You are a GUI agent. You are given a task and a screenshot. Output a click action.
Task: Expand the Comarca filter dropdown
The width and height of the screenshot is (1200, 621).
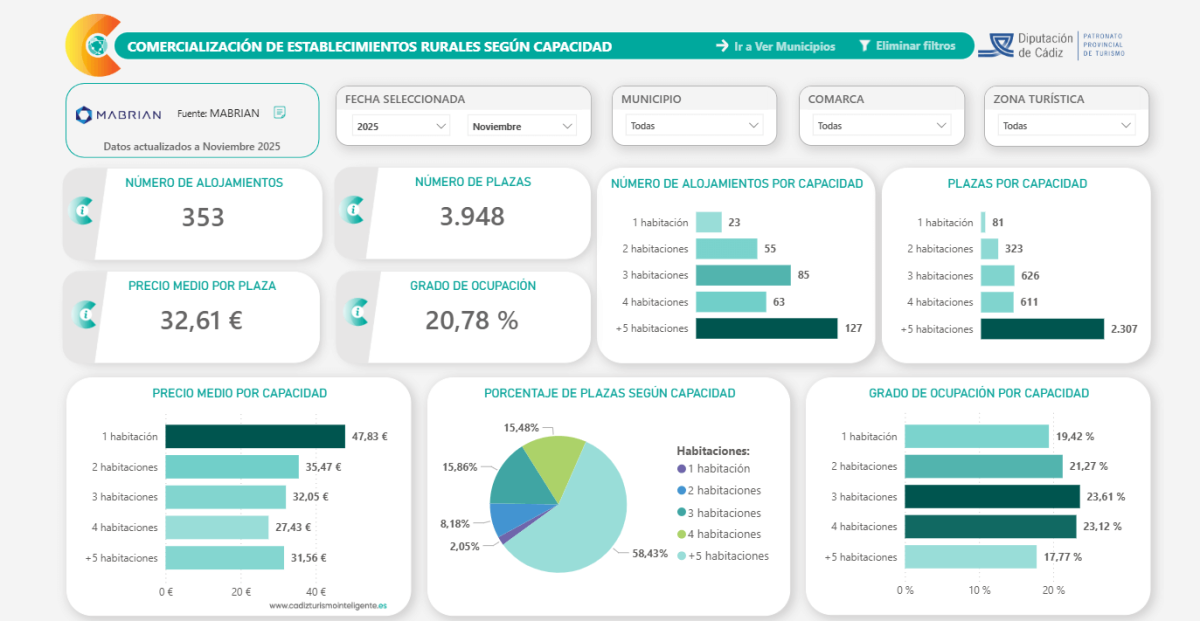881,126
